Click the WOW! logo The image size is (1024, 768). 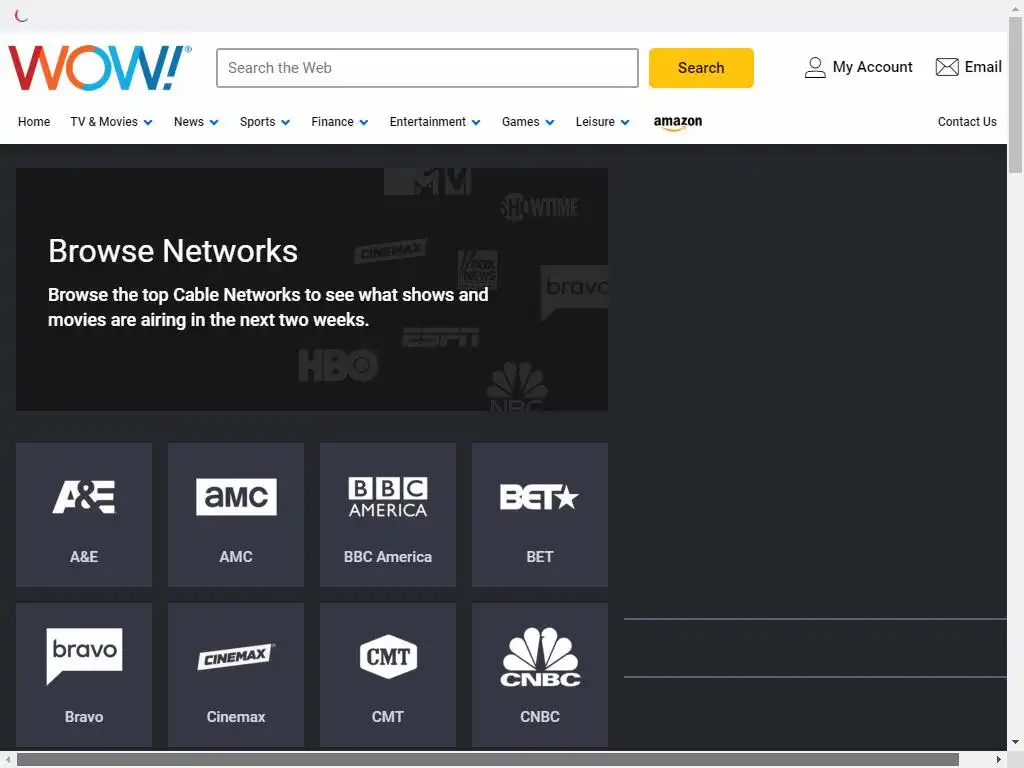[100, 67]
